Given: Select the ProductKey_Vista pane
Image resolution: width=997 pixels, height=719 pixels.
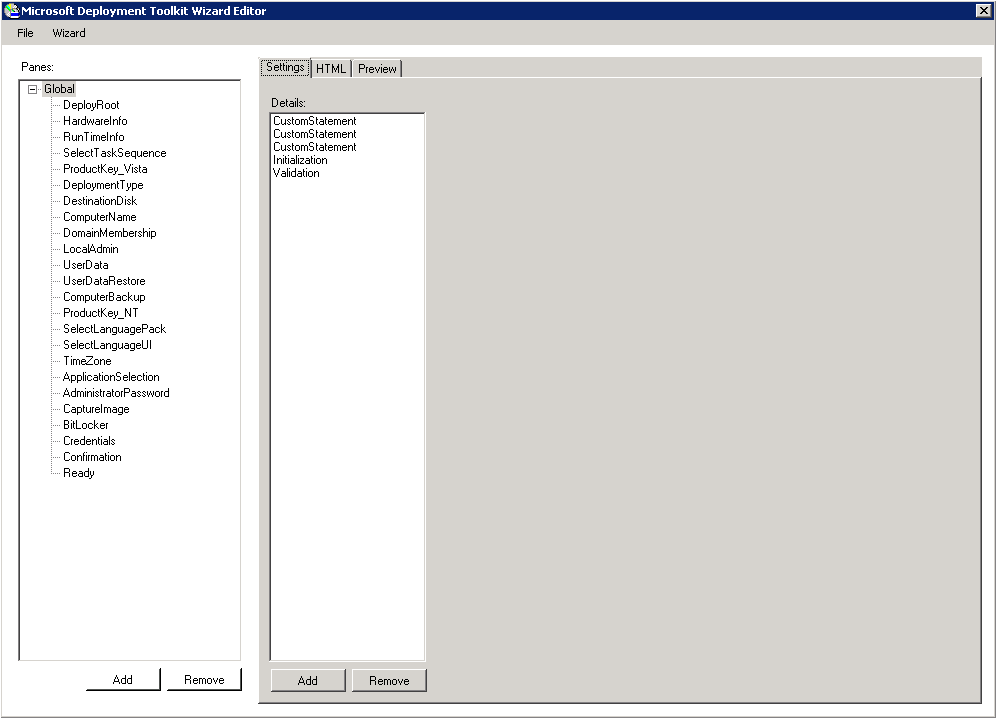Looking at the screenshot, I should [x=104, y=168].
